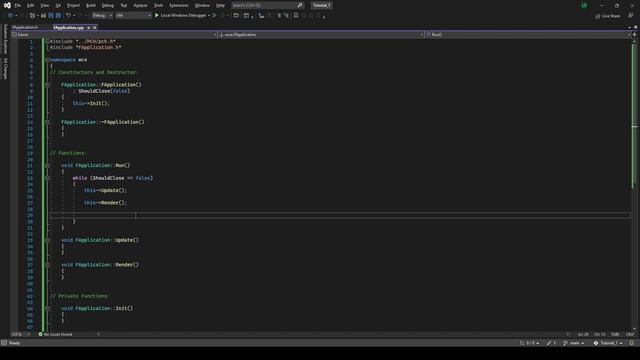Click the CRLF line ending indicator

point(630,334)
